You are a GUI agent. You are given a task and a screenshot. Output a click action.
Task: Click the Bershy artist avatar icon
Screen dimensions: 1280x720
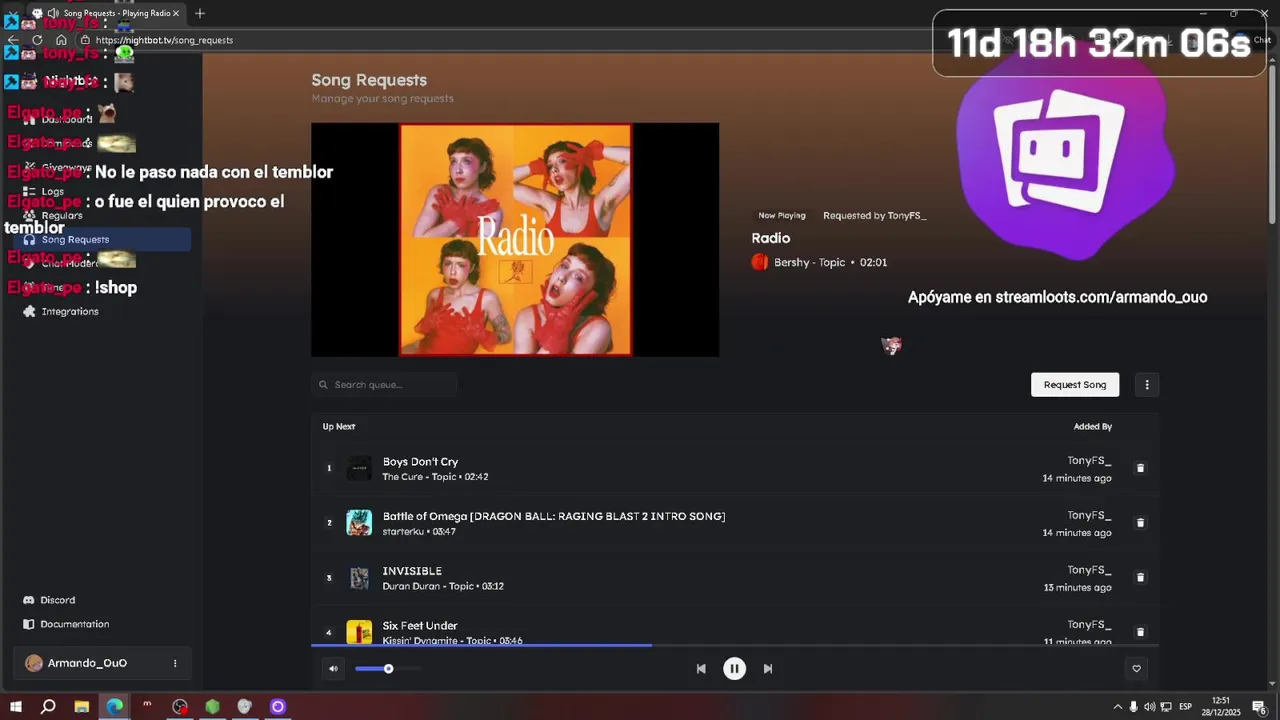coord(760,262)
